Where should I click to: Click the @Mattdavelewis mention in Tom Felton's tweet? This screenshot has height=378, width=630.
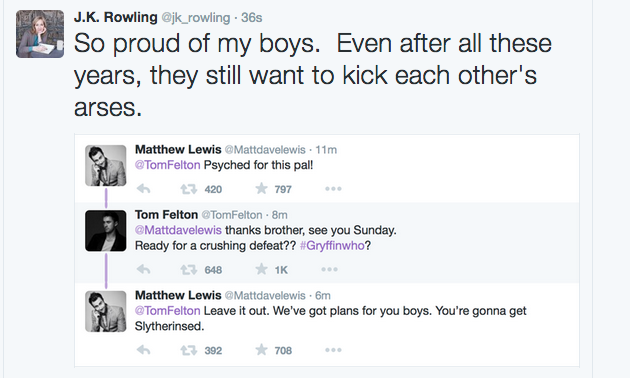pos(178,230)
